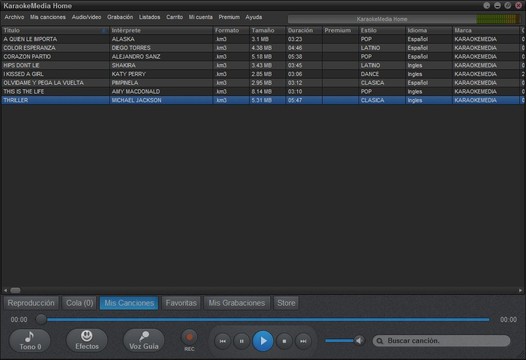Adjust the volume slider
Image resolution: width=526 pixels, height=360 pixels.
[339, 341]
